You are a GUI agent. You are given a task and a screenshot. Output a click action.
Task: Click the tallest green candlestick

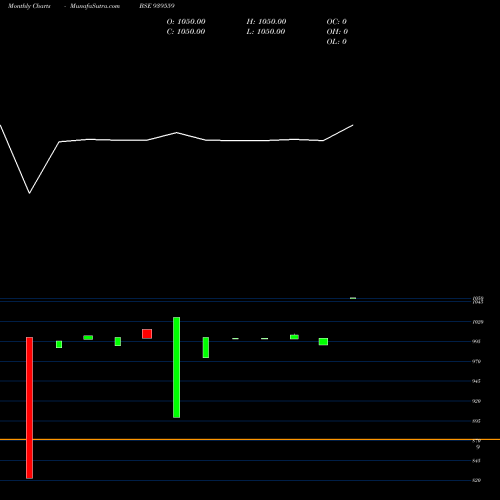[x=177, y=367]
